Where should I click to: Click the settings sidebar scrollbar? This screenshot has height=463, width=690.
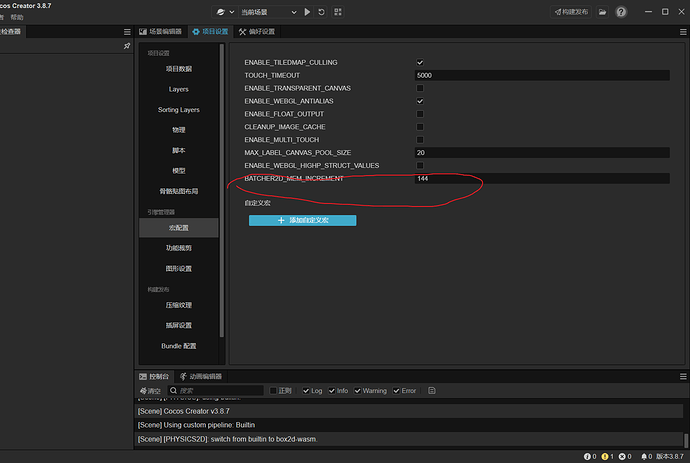[x=222, y=191]
